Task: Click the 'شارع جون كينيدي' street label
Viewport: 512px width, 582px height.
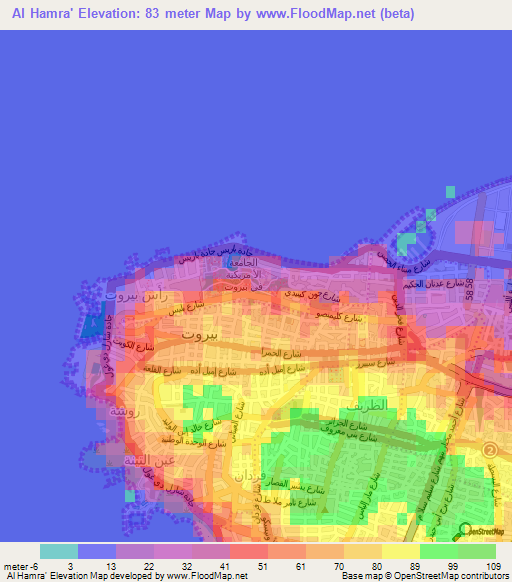Action: [x=312, y=295]
